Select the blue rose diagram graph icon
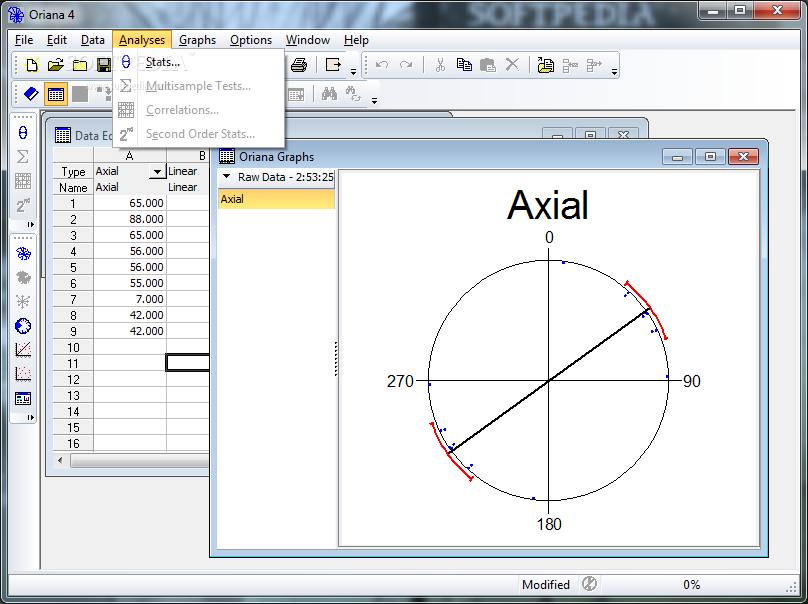 click(23, 254)
